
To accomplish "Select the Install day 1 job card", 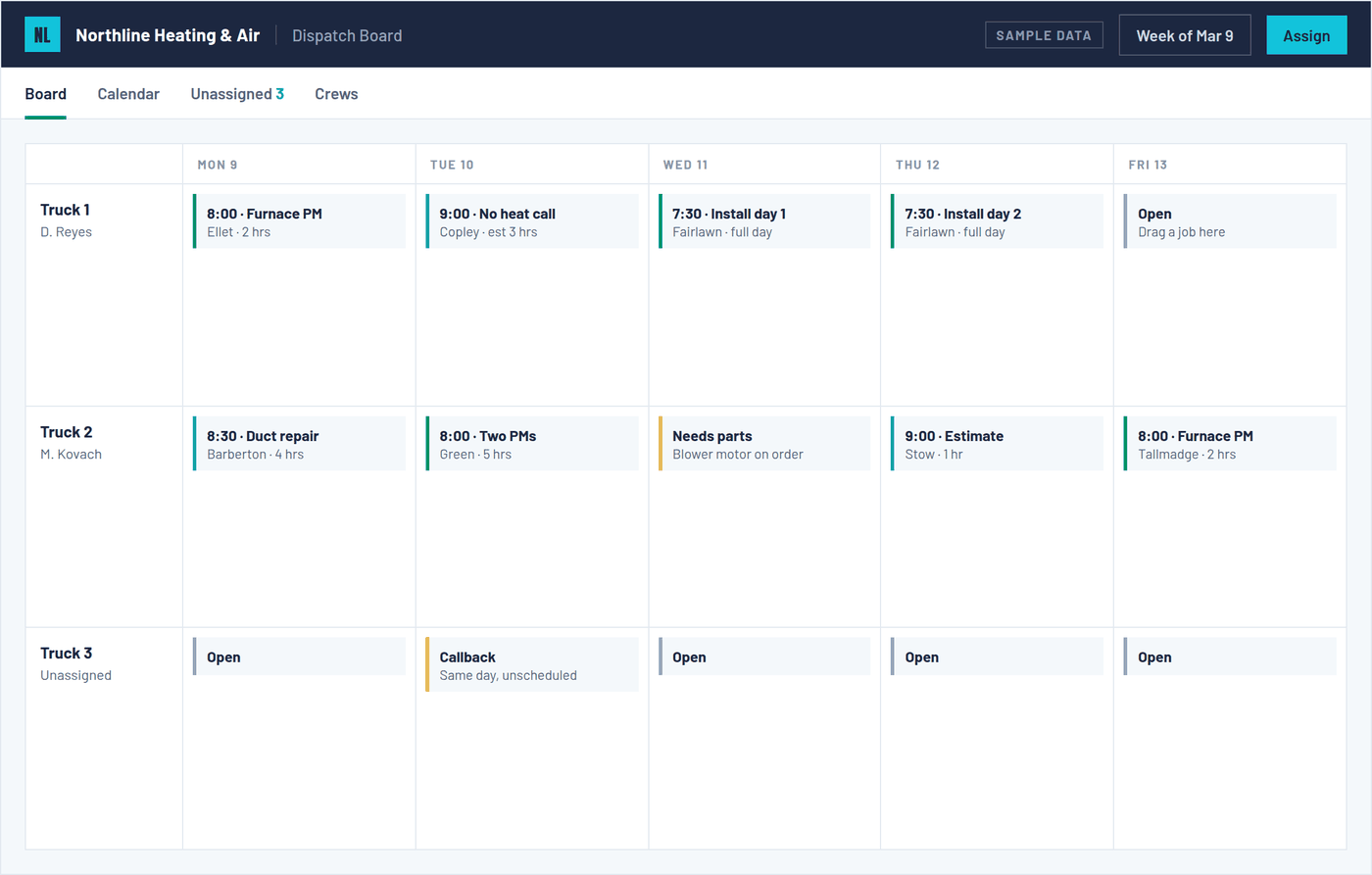I will [764, 221].
